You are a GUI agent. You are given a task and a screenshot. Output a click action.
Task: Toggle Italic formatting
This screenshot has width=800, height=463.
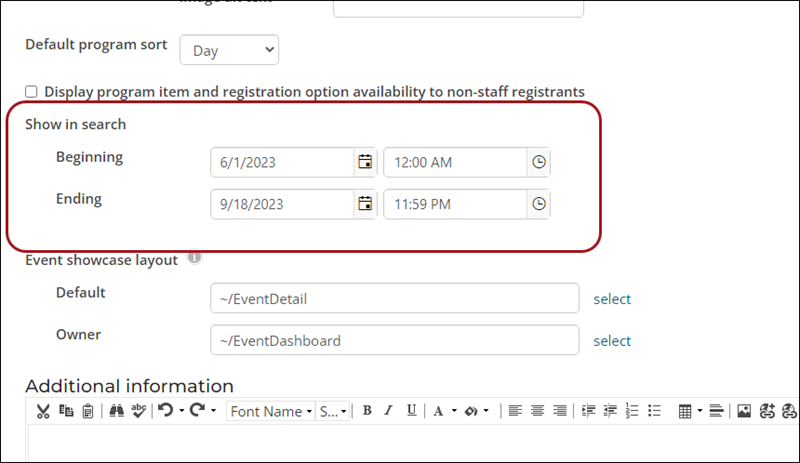click(x=389, y=410)
